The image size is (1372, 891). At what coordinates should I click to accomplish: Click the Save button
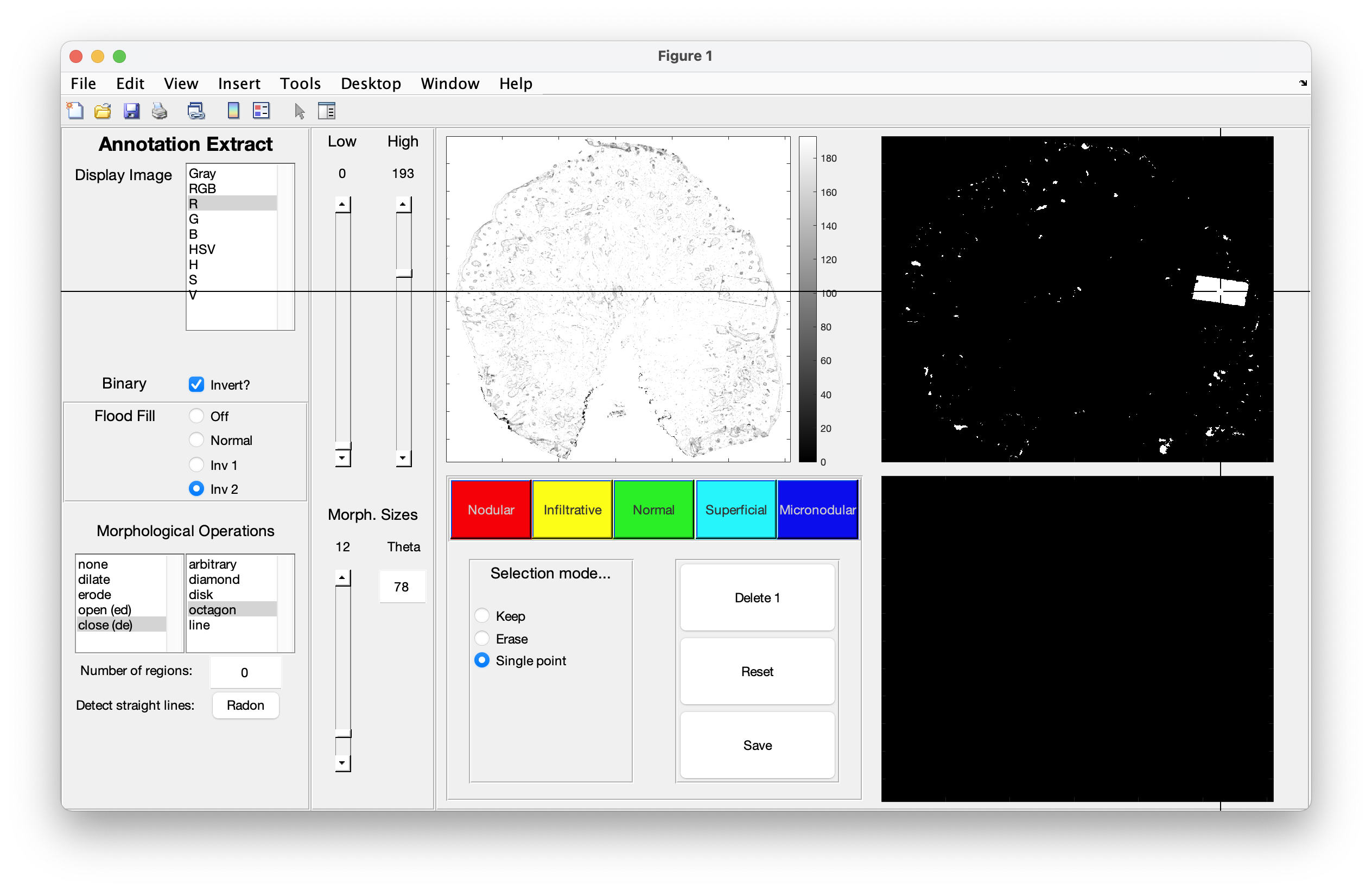point(757,745)
